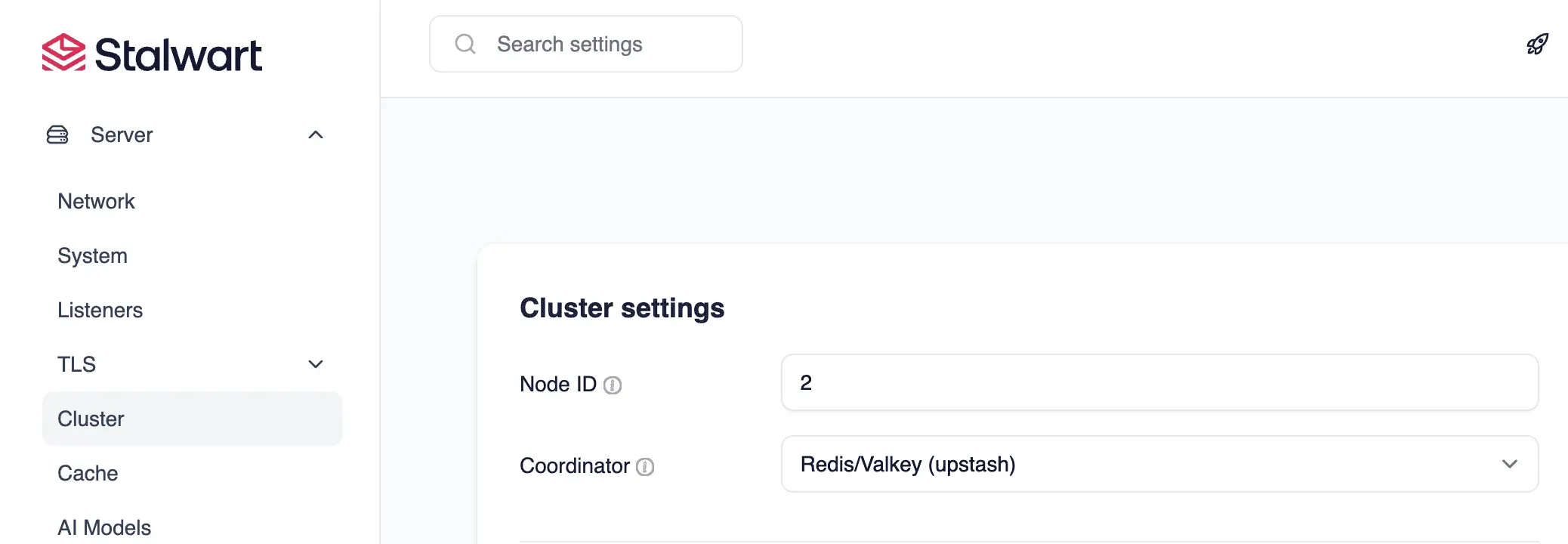Expand the TLS submenu
1568x544 pixels.
(x=316, y=364)
